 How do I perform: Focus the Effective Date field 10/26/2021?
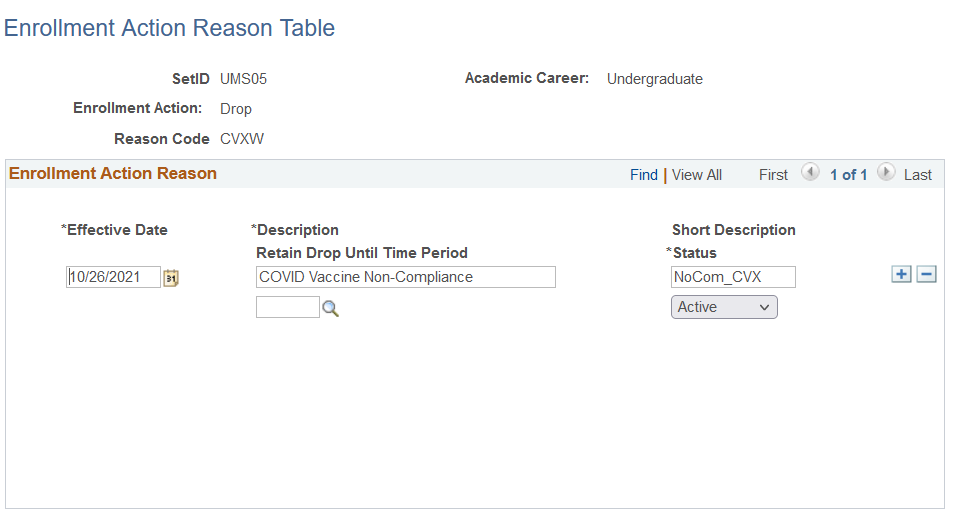click(114, 277)
